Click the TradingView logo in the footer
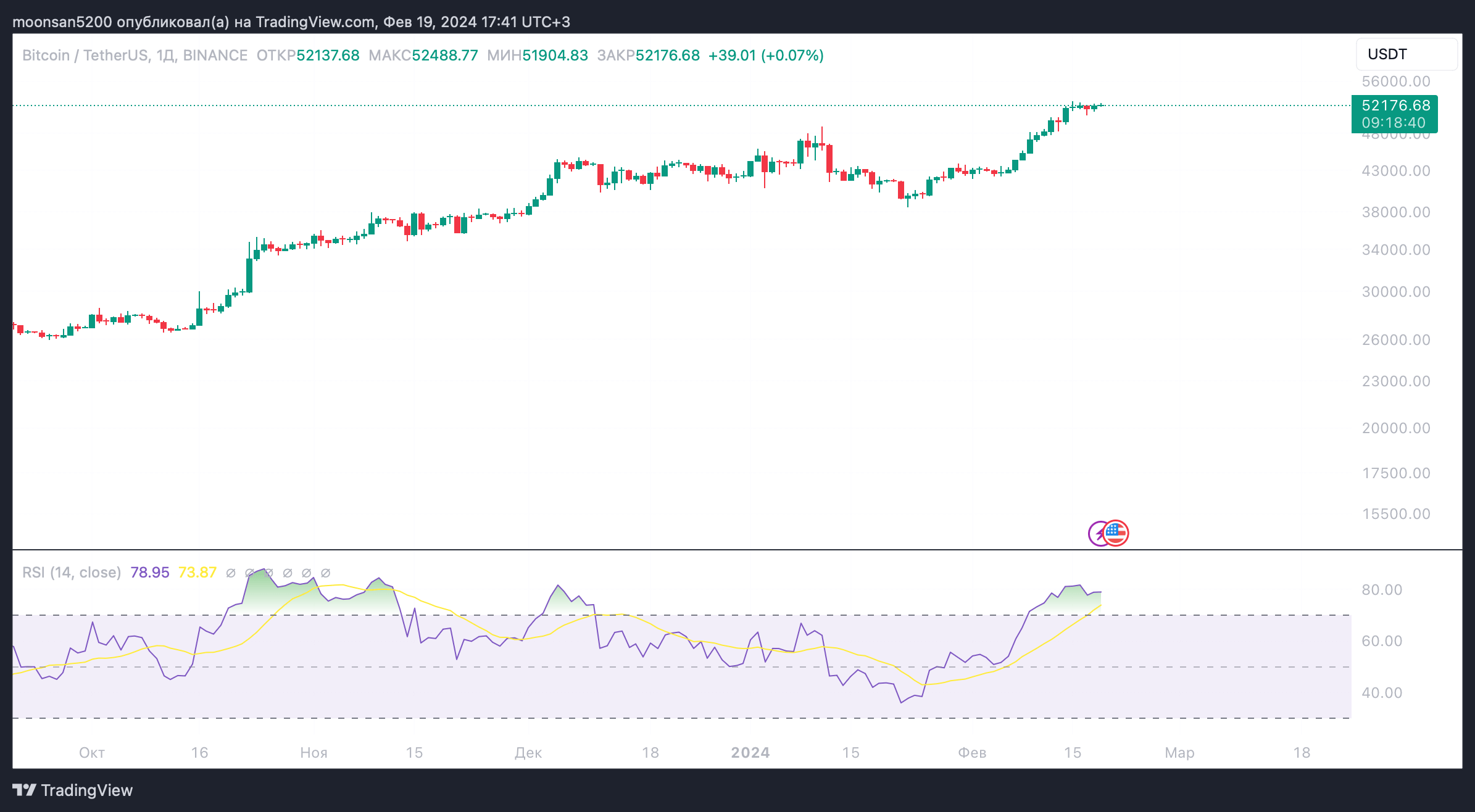The width and height of the screenshot is (1475, 812). point(73,790)
